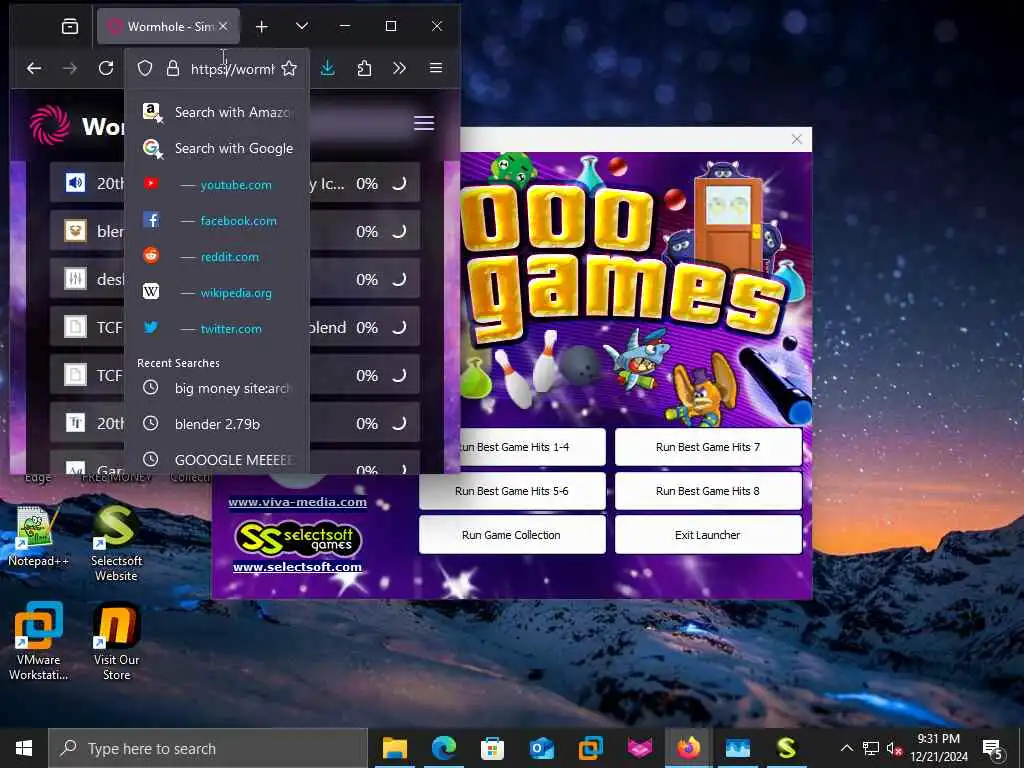Open Visit Our Store desktop shortcut
Screen dimensions: 1024x768
(x=116, y=641)
